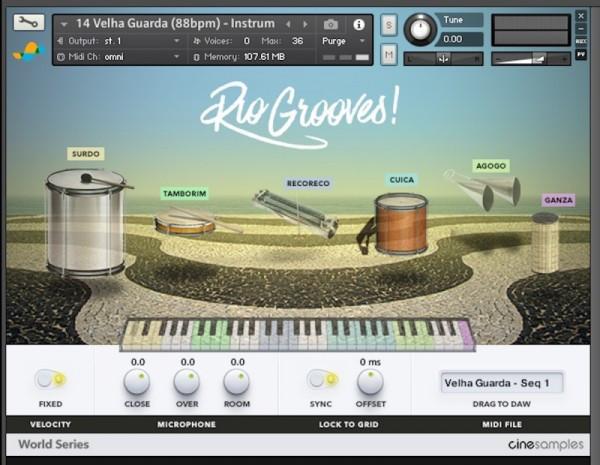Click the Tamborim drum image
600x465 pixels.
pos(186,222)
